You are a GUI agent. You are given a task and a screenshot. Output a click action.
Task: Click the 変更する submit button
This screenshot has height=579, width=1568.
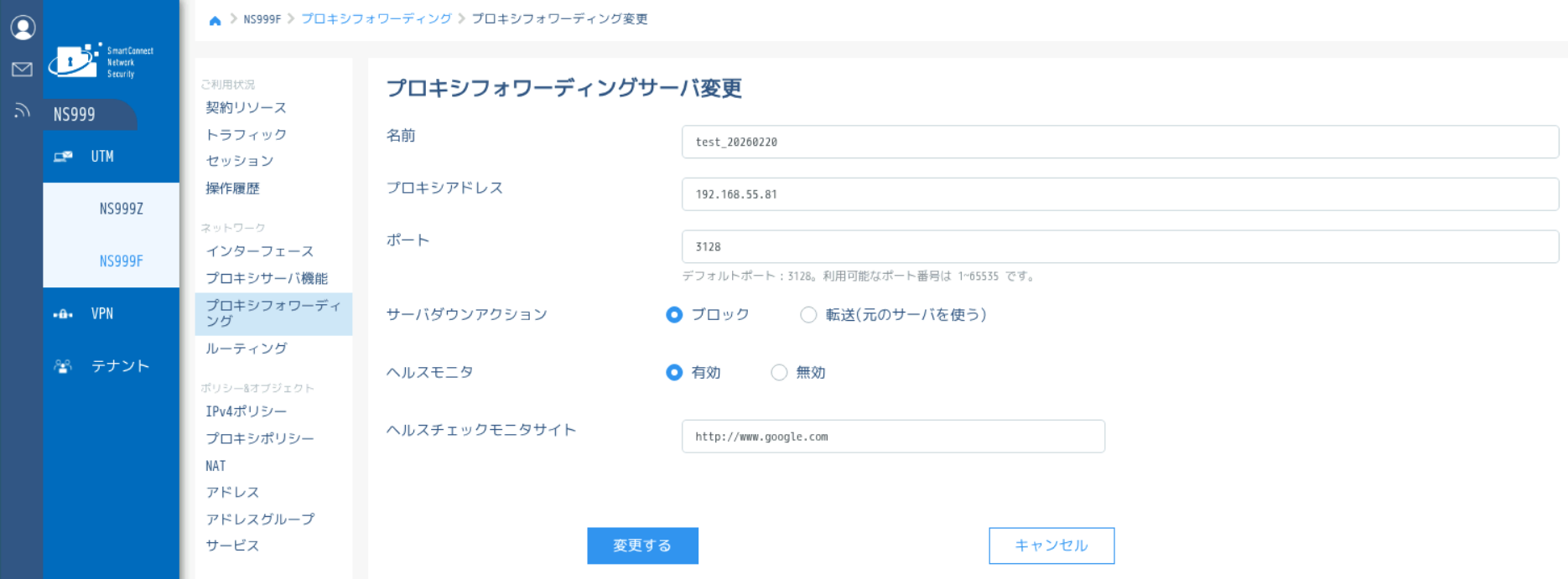click(642, 545)
